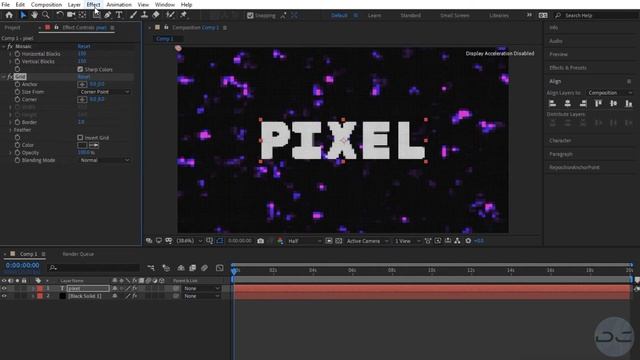Open pixel layer parent None dropdown
640x360 pixels.
coord(202,288)
